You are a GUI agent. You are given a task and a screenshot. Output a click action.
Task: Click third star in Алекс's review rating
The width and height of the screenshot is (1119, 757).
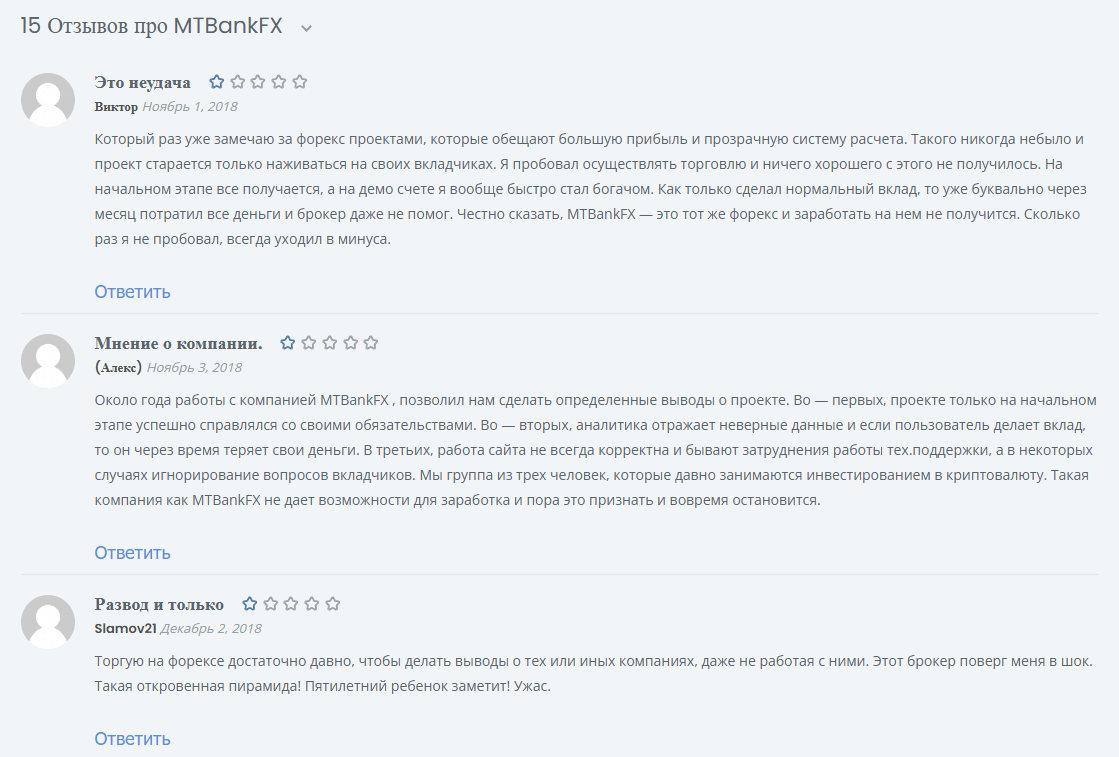[x=329, y=343]
